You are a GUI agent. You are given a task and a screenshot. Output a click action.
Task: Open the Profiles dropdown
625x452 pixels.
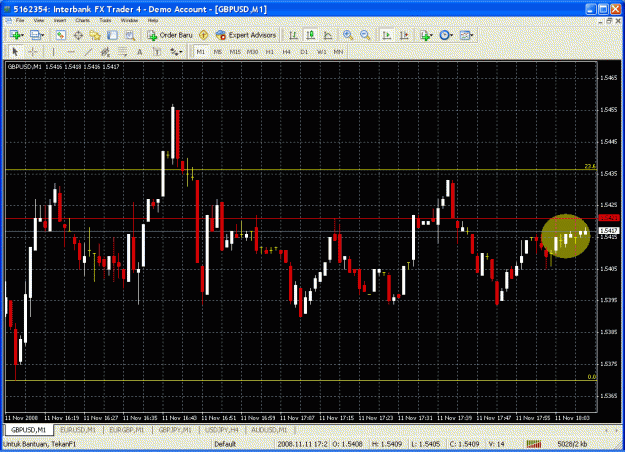pyautogui.click(x=37, y=35)
